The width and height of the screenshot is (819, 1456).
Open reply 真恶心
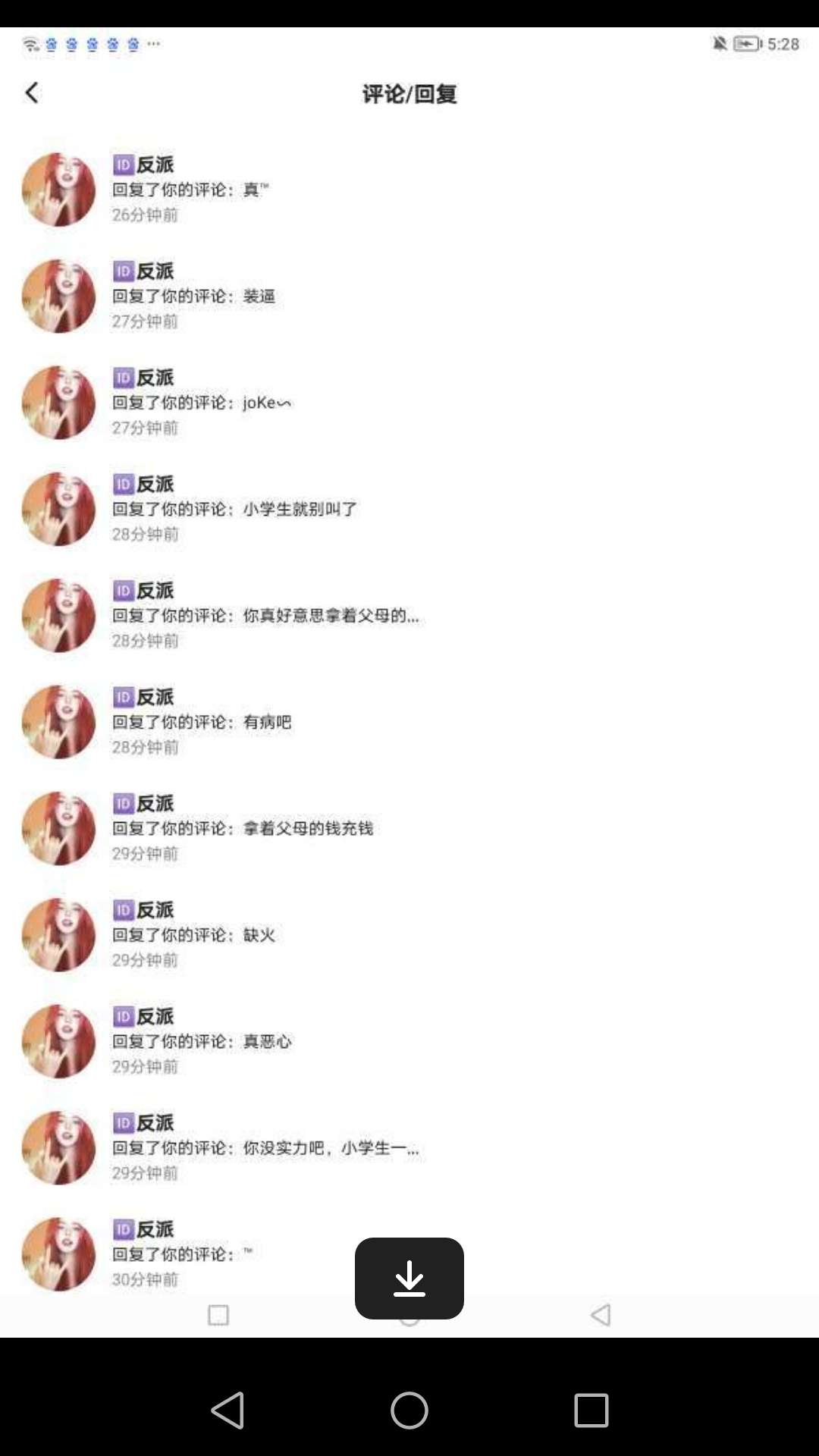[x=409, y=1041]
